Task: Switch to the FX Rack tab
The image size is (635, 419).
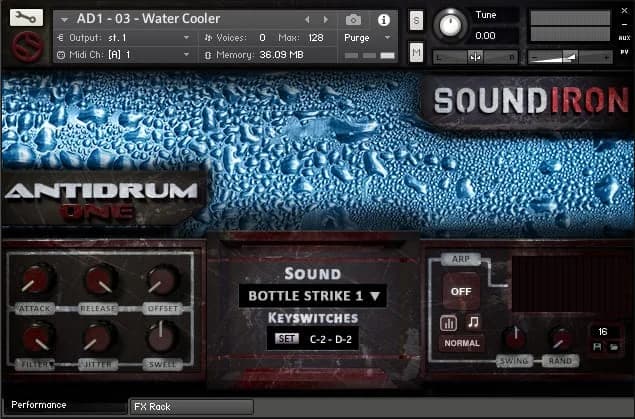Action: [191, 407]
